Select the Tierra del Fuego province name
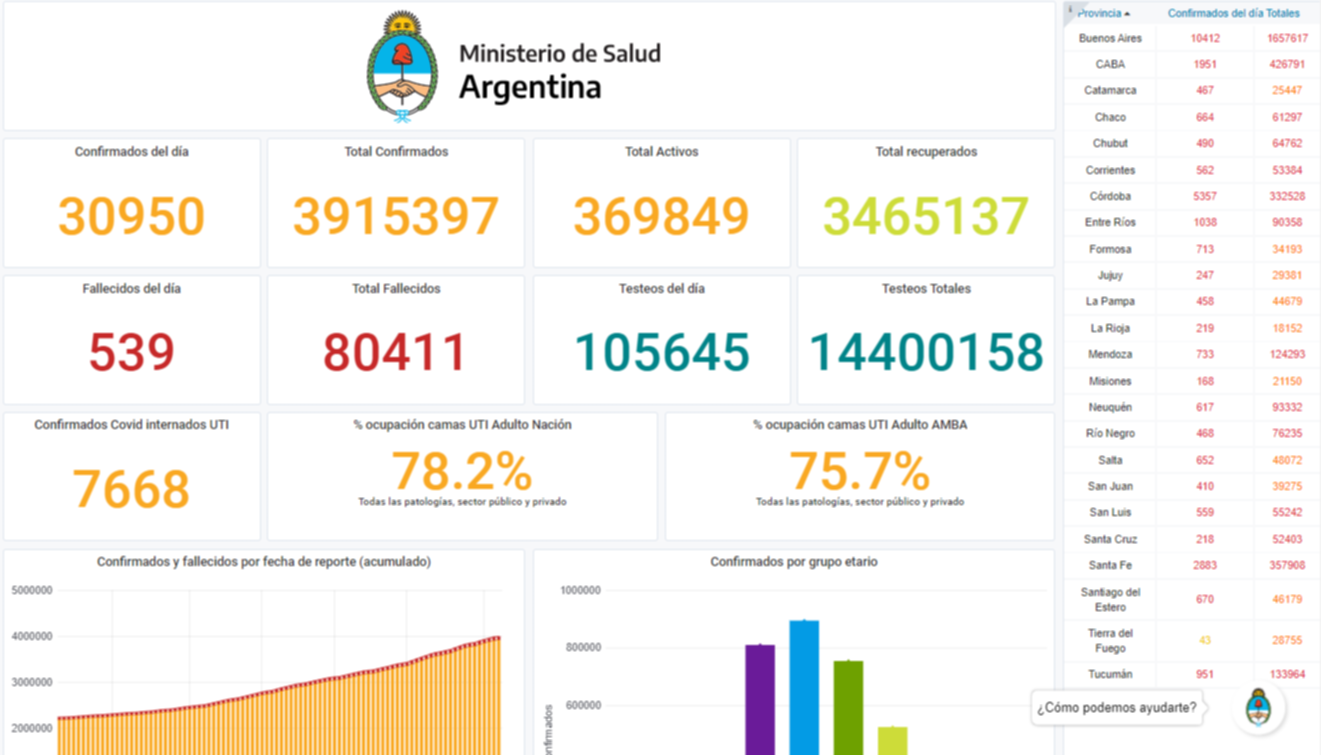1321x755 pixels. coord(1110,640)
